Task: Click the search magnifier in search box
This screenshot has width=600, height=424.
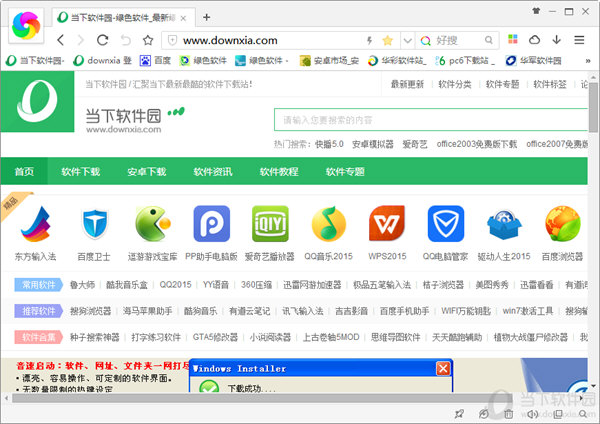Action: 489,40
